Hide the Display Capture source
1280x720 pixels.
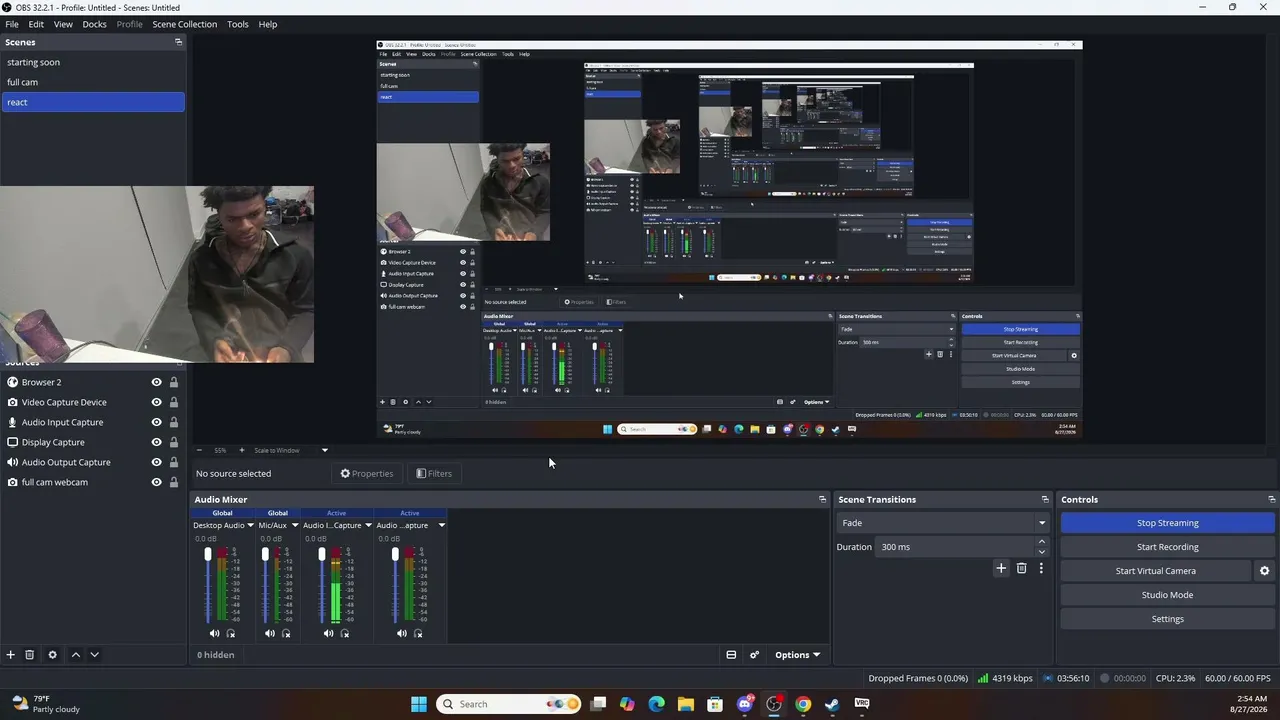coord(156,442)
